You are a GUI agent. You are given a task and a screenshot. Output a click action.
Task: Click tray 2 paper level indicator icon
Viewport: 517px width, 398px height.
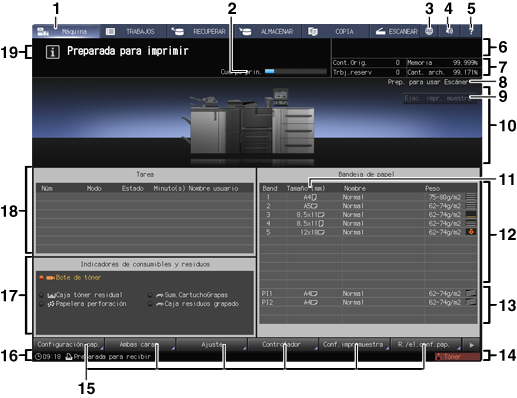coord(471,205)
